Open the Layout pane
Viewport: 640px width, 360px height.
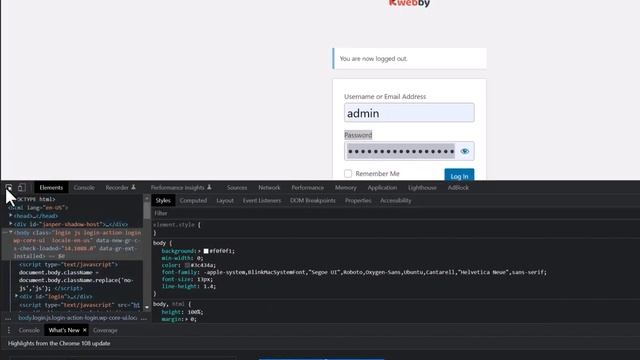point(225,200)
